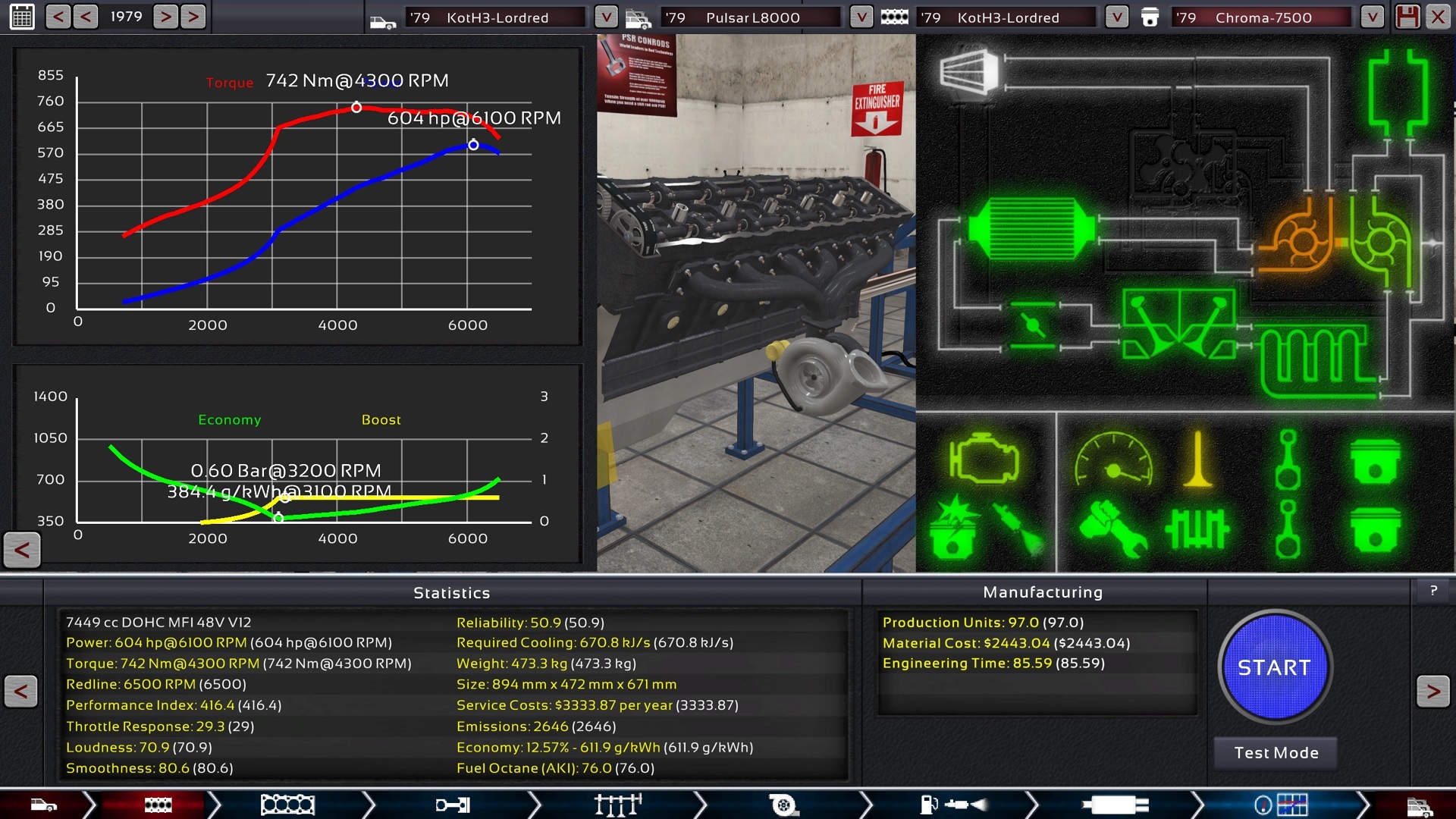This screenshot has height=819, width=1456.
Task: Click the green intercooler icon
Action: 1031,228
